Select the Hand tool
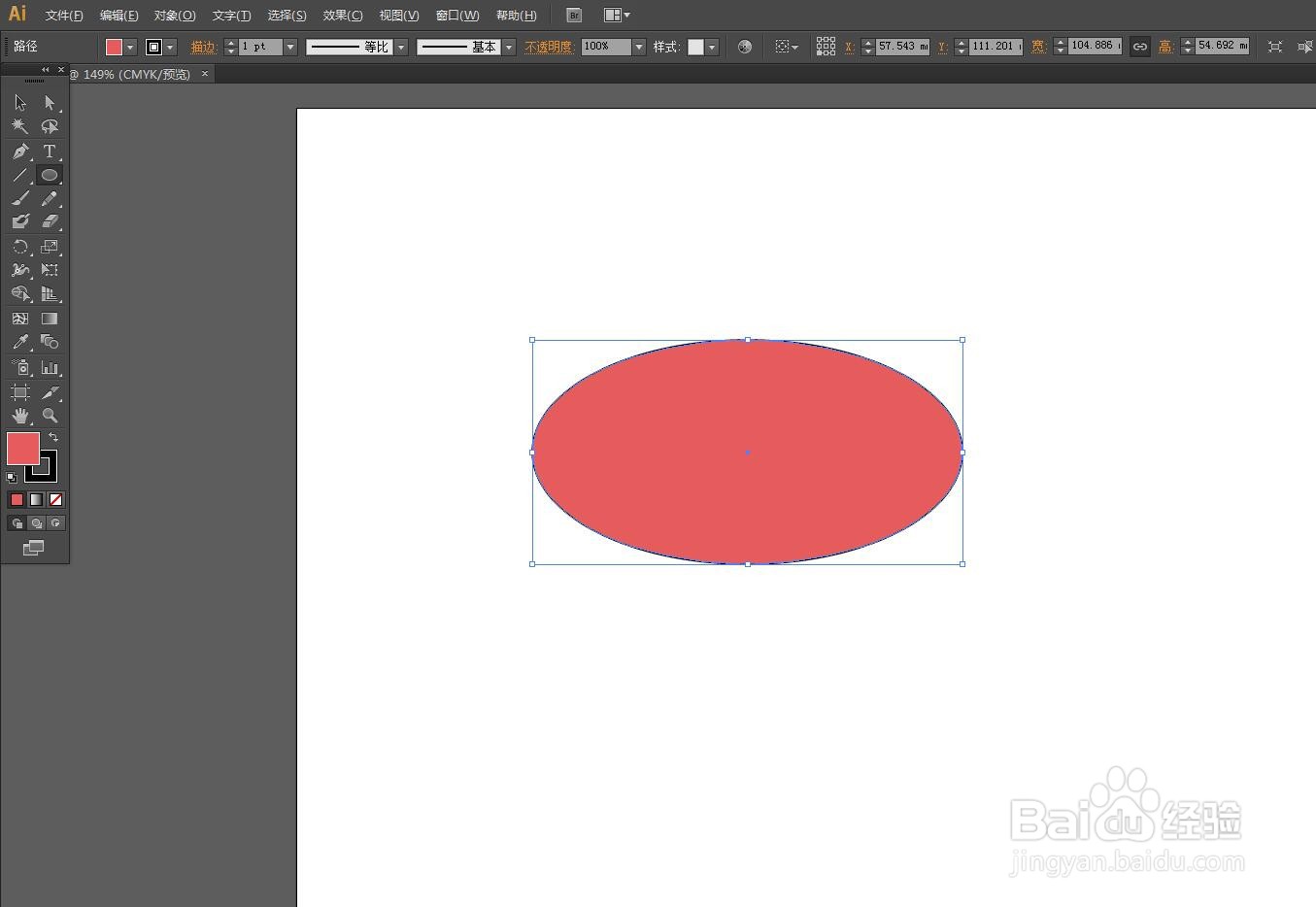The width and height of the screenshot is (1316, 907). tap(20, 416)
